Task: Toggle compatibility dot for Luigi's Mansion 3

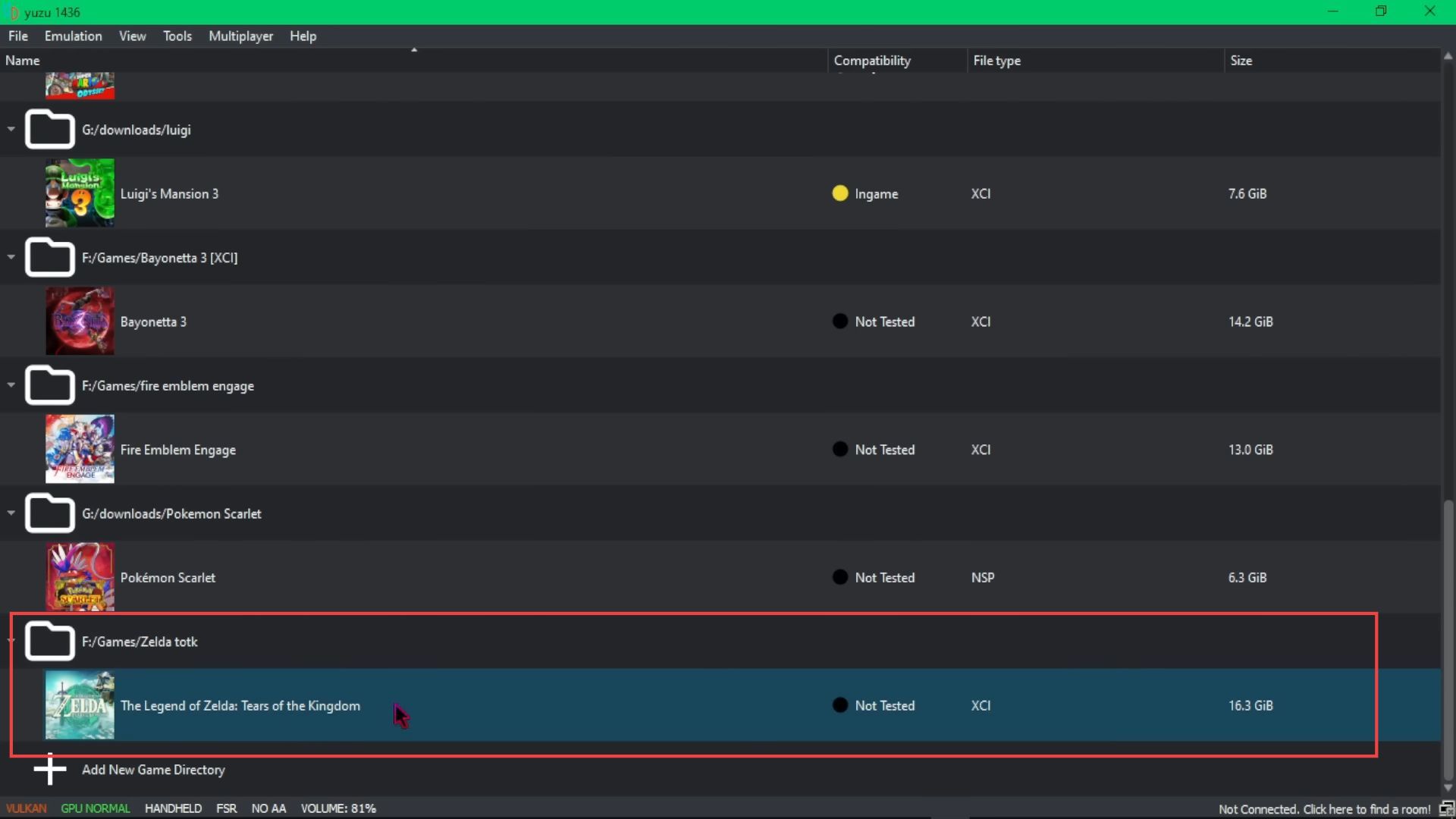Action: [x=840, y=193]
